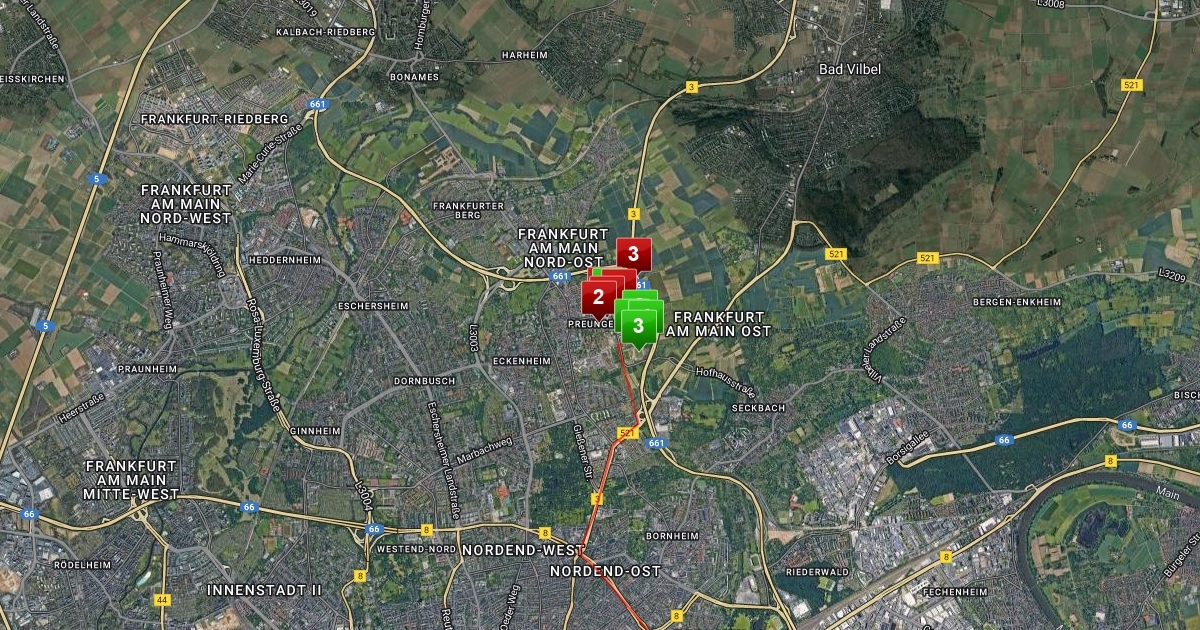Select the Bergen-Enkheim place label

coord(1022,301)
